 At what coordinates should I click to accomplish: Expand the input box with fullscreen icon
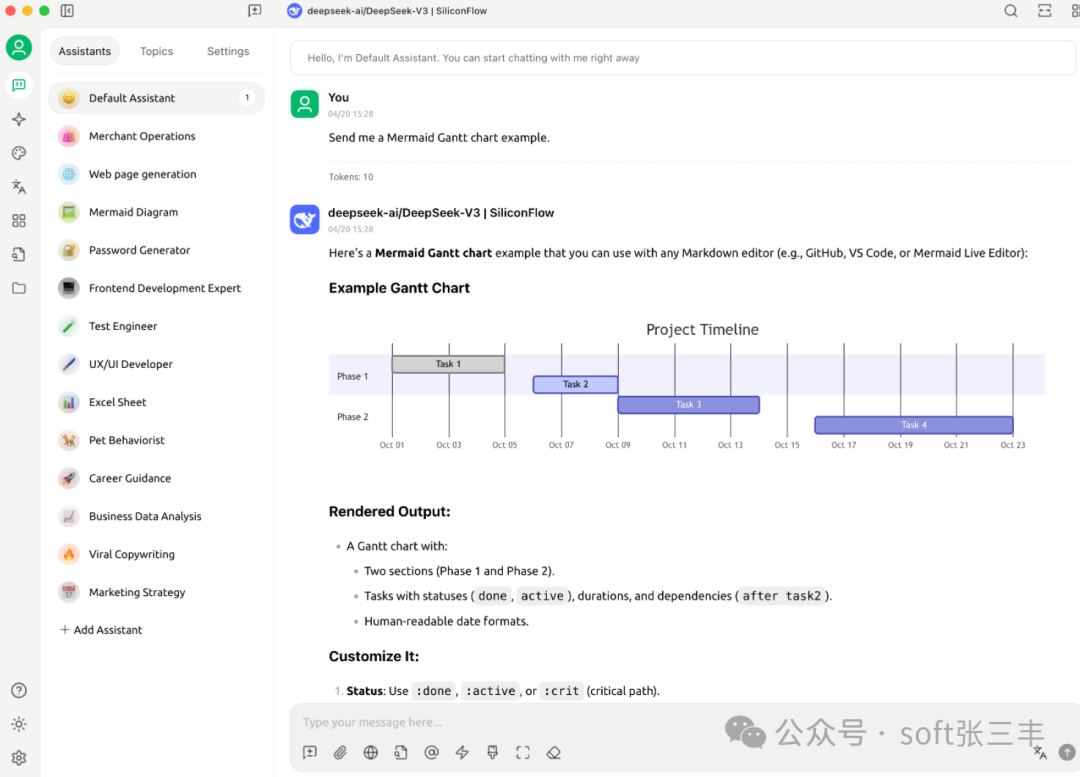click(x=523, y=752)
